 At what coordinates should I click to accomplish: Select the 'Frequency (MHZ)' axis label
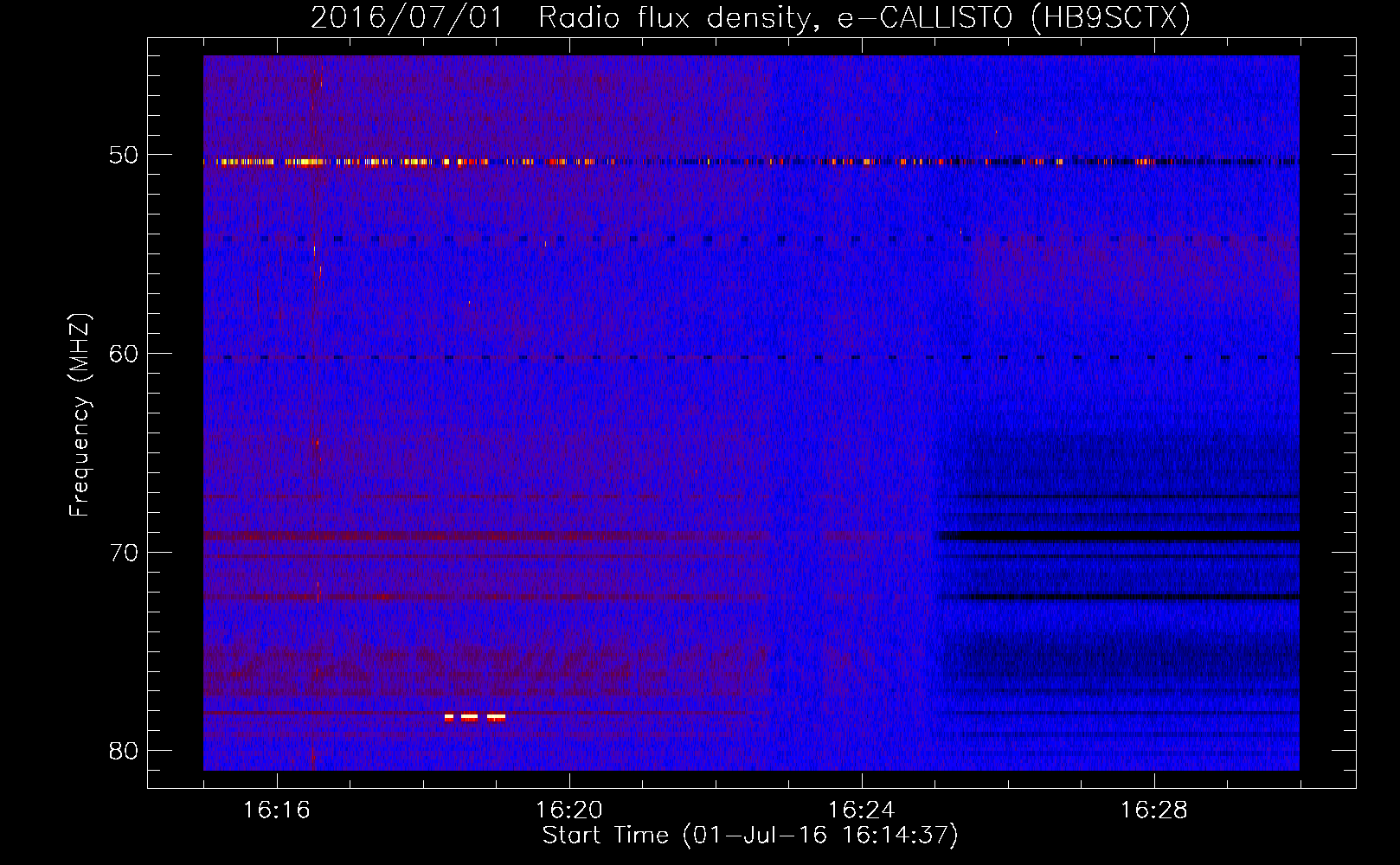[x=80, y=415]
